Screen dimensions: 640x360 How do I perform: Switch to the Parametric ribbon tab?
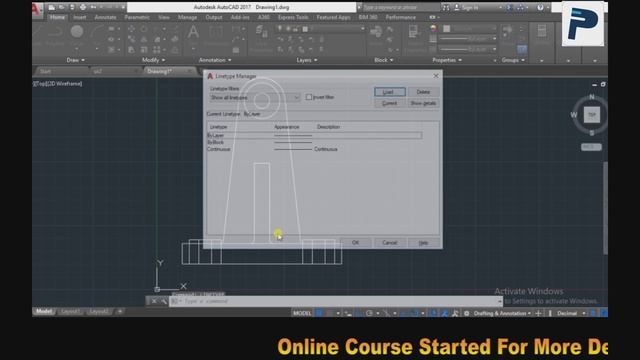(137, 17)
